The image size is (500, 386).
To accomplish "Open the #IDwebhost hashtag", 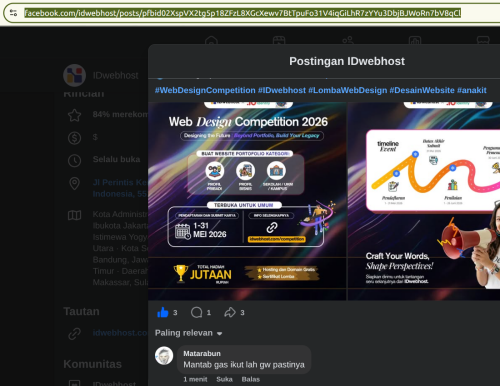I will click(x=282, y=90).
